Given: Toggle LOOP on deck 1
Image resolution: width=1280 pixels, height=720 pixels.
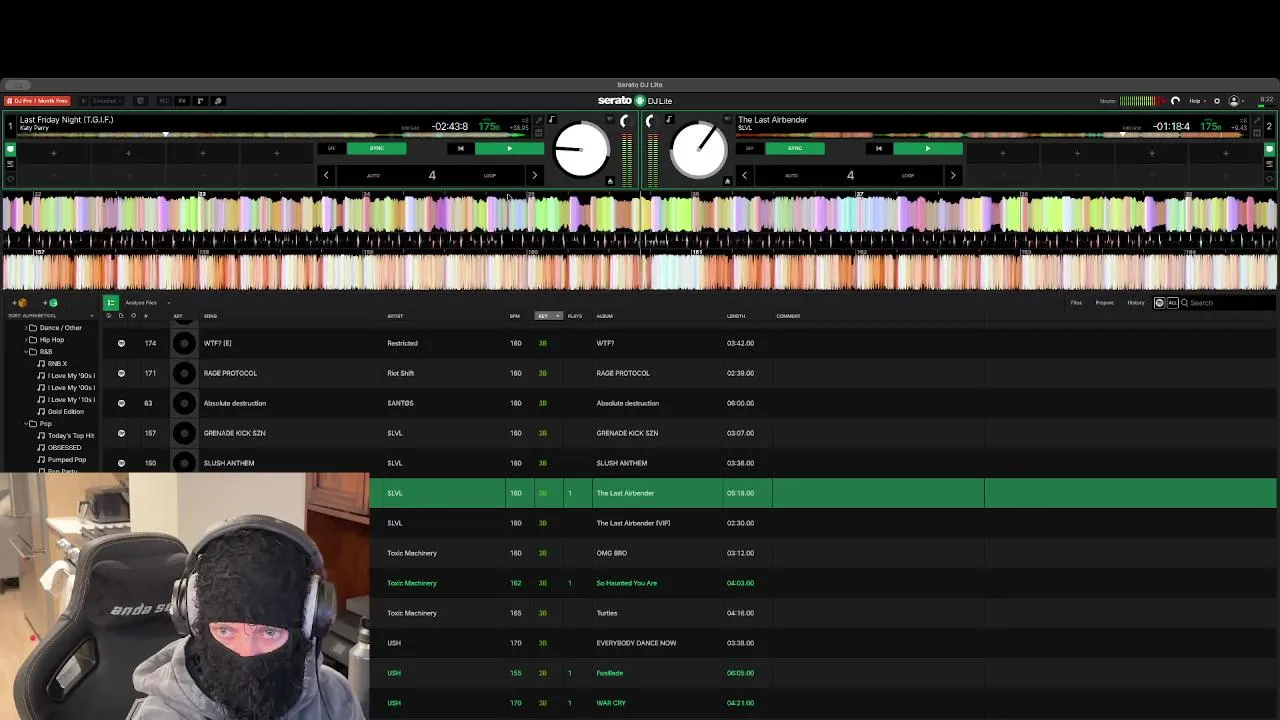Looking at the screenshot, I should [x=490, y=175].
